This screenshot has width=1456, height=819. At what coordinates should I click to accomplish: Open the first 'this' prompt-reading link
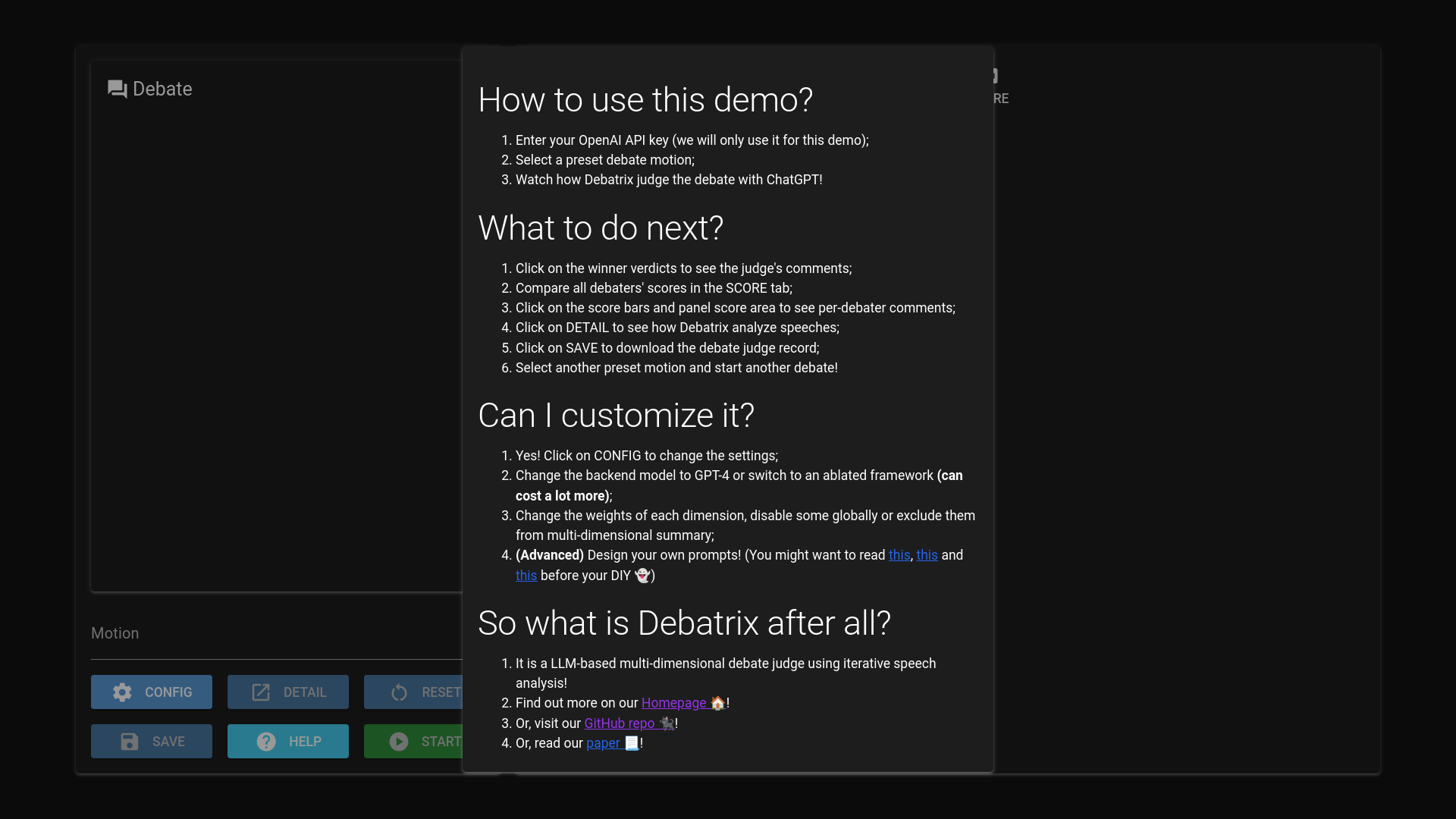(899, 555)
